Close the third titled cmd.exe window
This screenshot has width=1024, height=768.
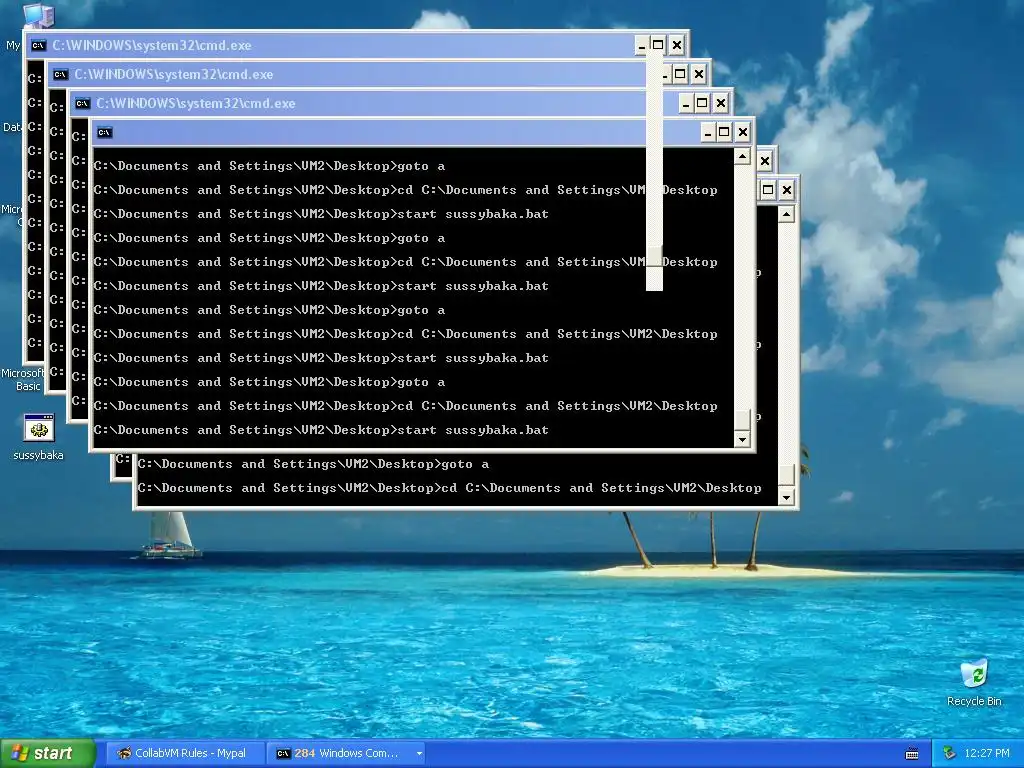click(720, 103)
